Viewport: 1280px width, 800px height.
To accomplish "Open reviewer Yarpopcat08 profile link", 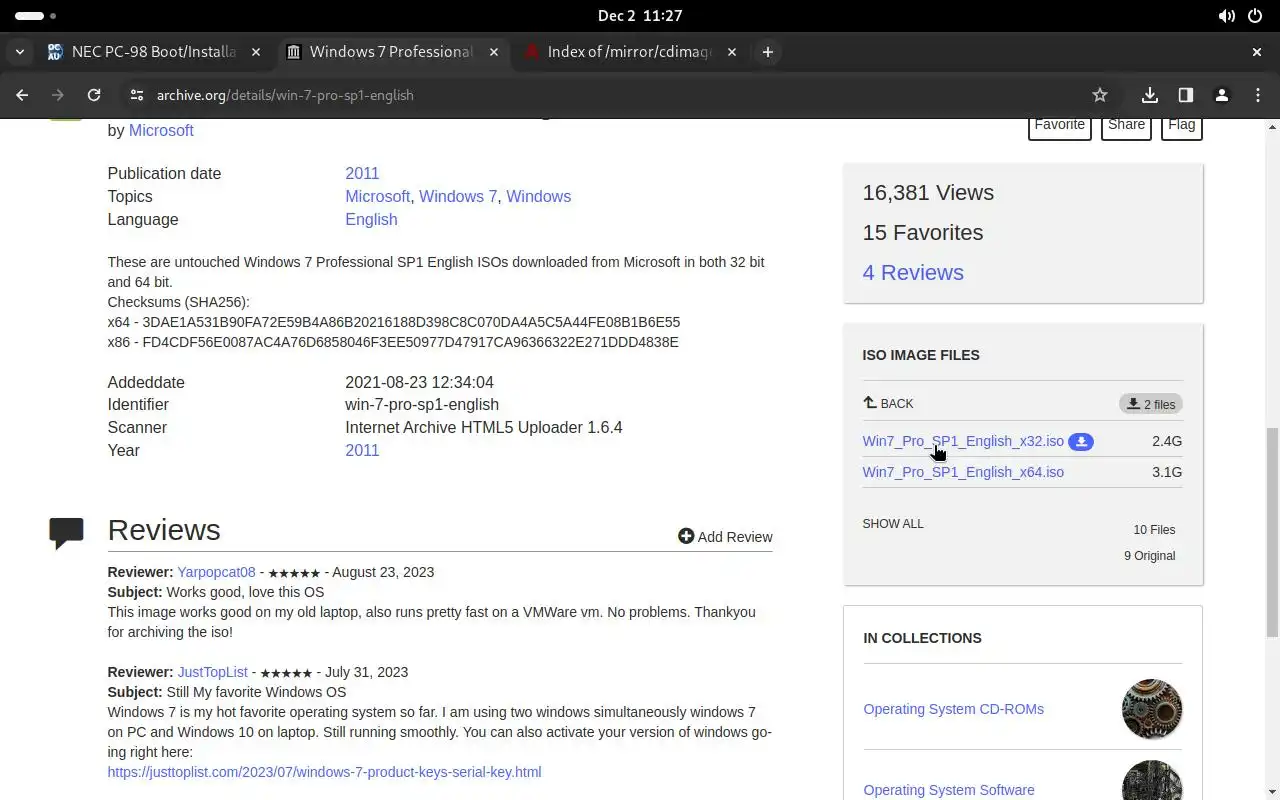I will pos(216,572).
